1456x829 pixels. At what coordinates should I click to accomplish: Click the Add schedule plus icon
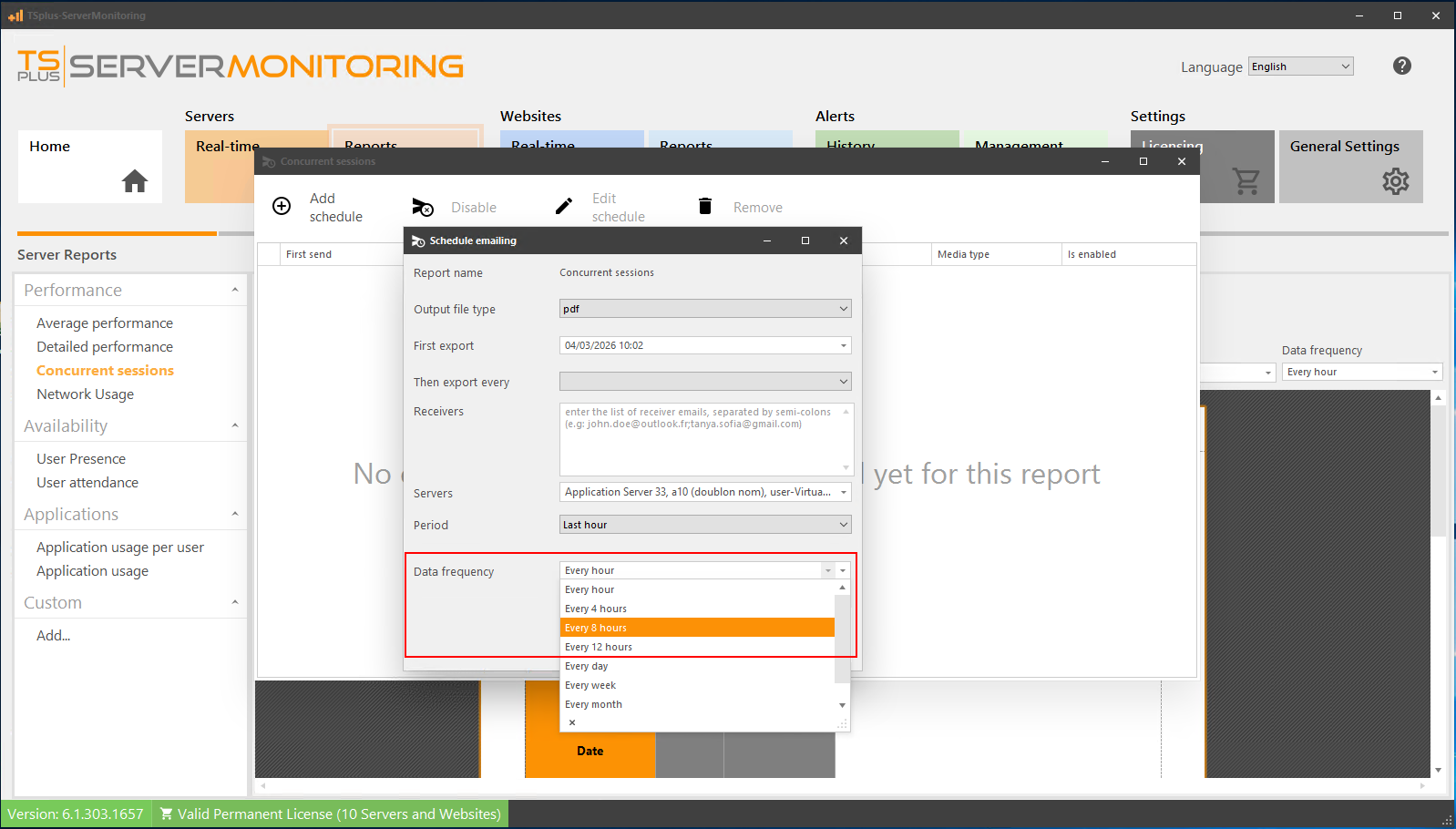click(x=282, y=206)
